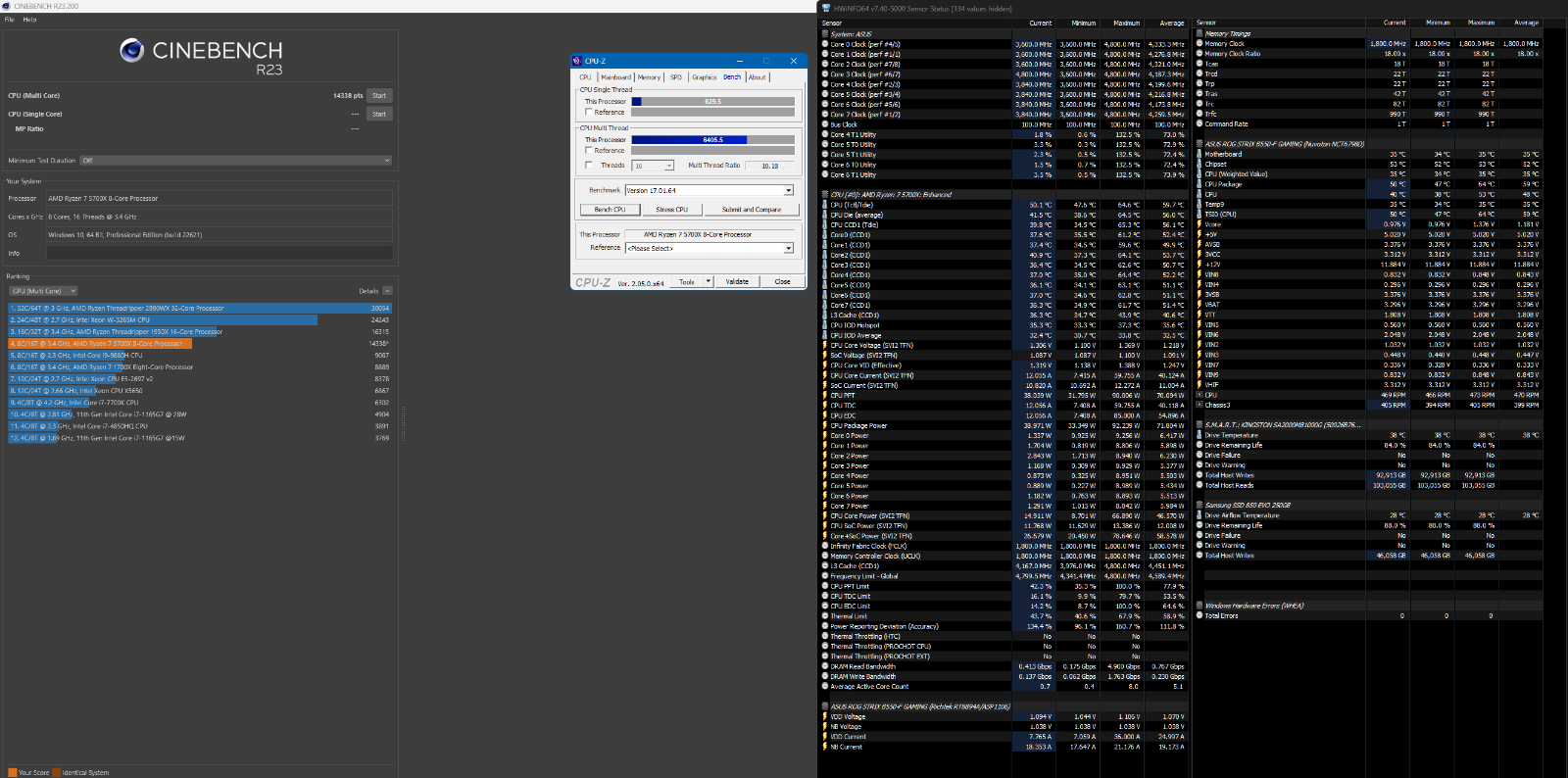The width and height of the screenshot is (1568, 778).
Task: Open the Reference <Please Select> dropdown
Action: click(x=710, y=248)
